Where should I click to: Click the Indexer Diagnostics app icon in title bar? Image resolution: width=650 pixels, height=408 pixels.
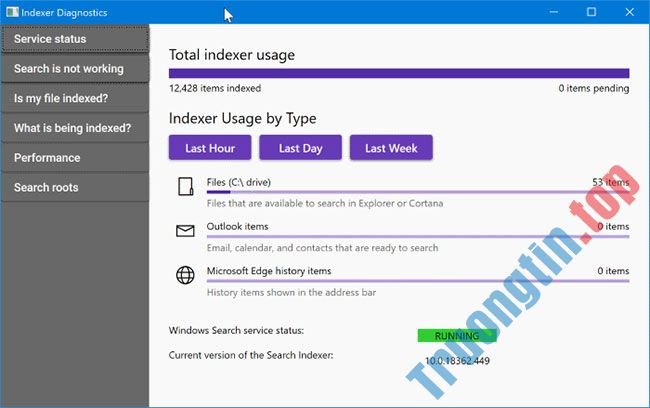click(12, 12)
